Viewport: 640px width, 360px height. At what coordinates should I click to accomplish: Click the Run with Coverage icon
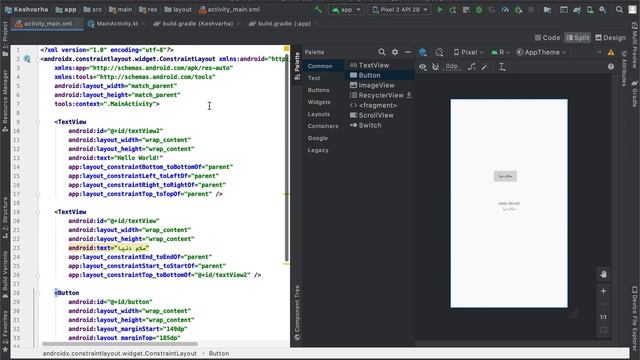[492, 9]
